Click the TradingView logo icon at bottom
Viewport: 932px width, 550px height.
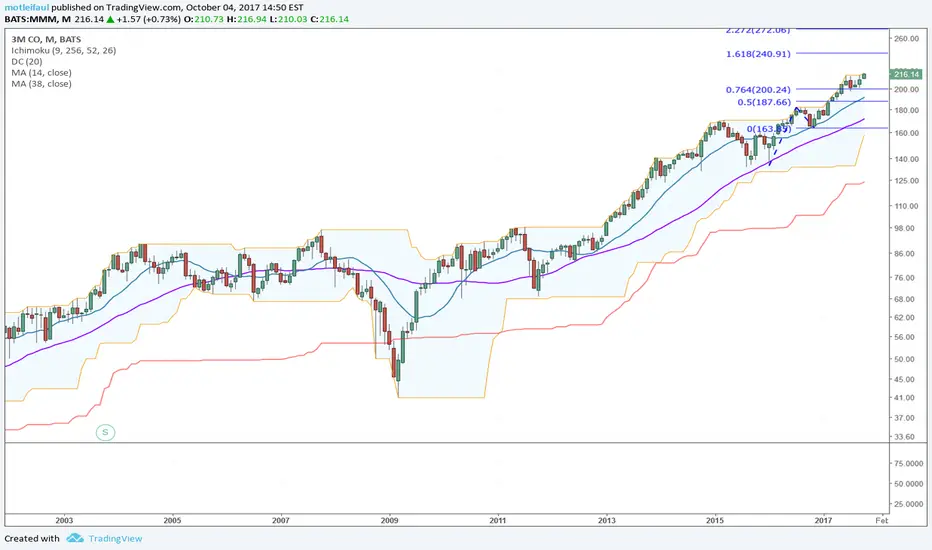tap(75, 538)
